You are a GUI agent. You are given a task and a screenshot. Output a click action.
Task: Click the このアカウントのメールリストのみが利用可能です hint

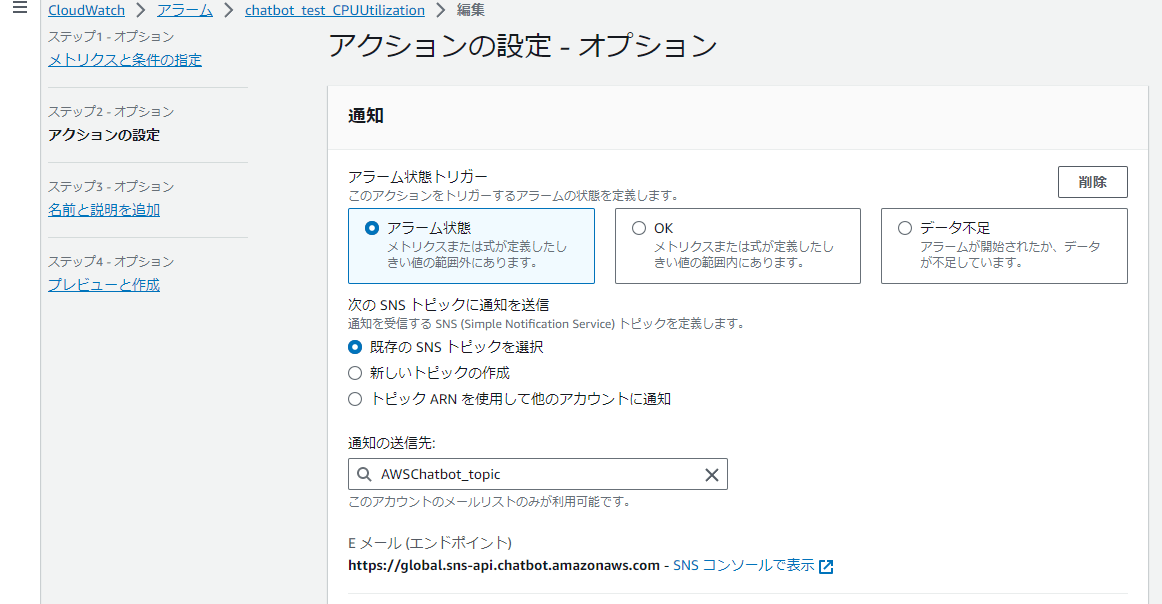(491, 502)
